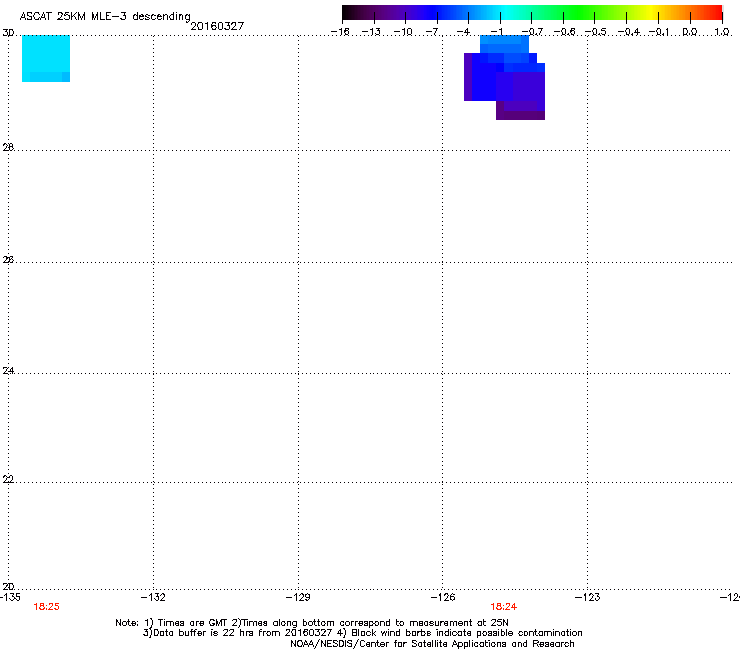Image resolution: width=740 pixels, height=650 pixels.
Task: Click the longitude label -126
Action: pyautogui.click(x=443, y=597)
